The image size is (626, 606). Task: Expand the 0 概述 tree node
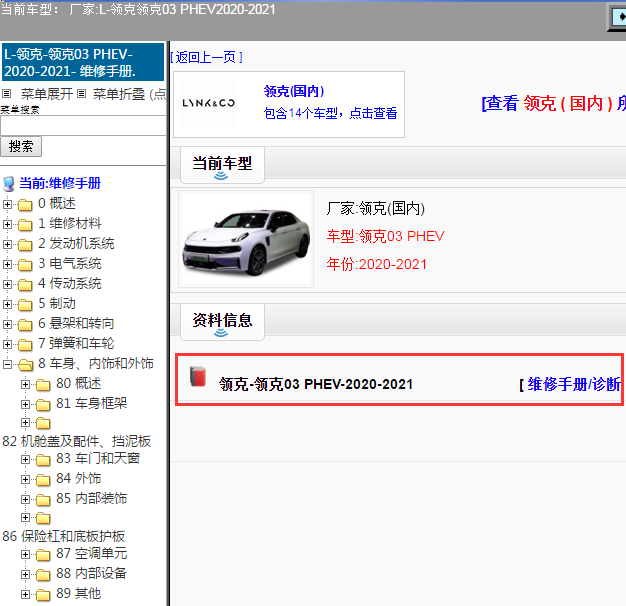click(7, 204)
